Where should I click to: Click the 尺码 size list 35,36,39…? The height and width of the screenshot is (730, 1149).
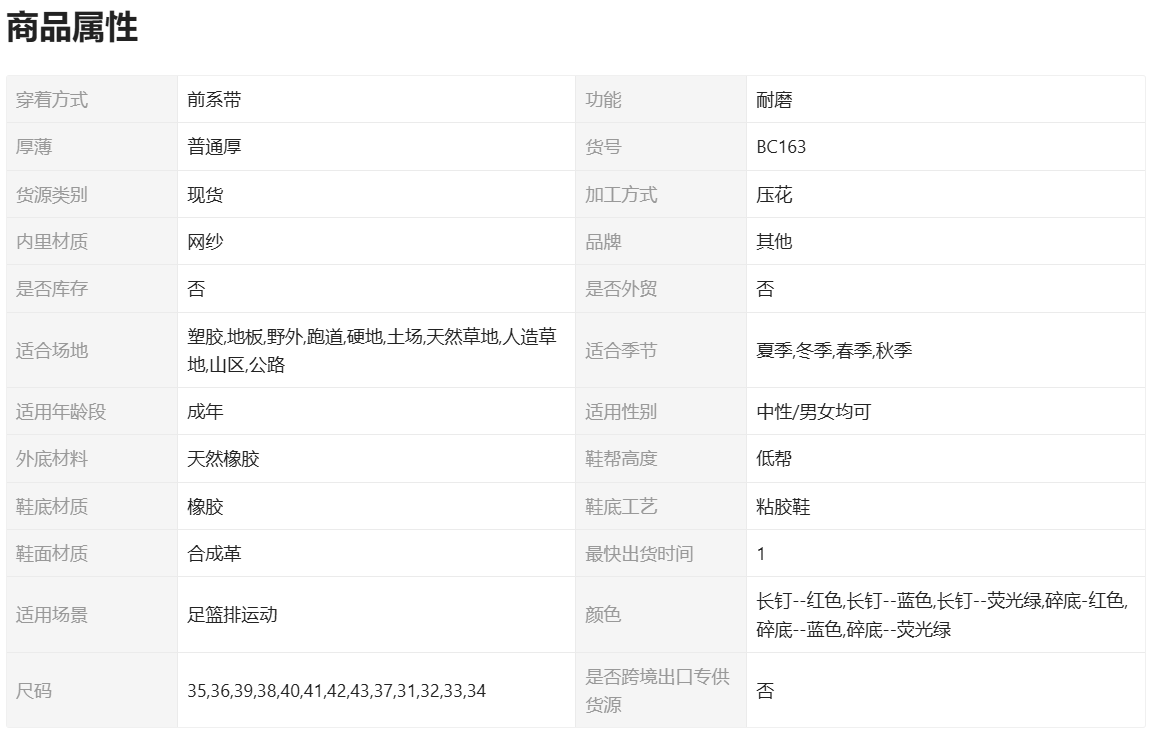(x=336, y=691)
